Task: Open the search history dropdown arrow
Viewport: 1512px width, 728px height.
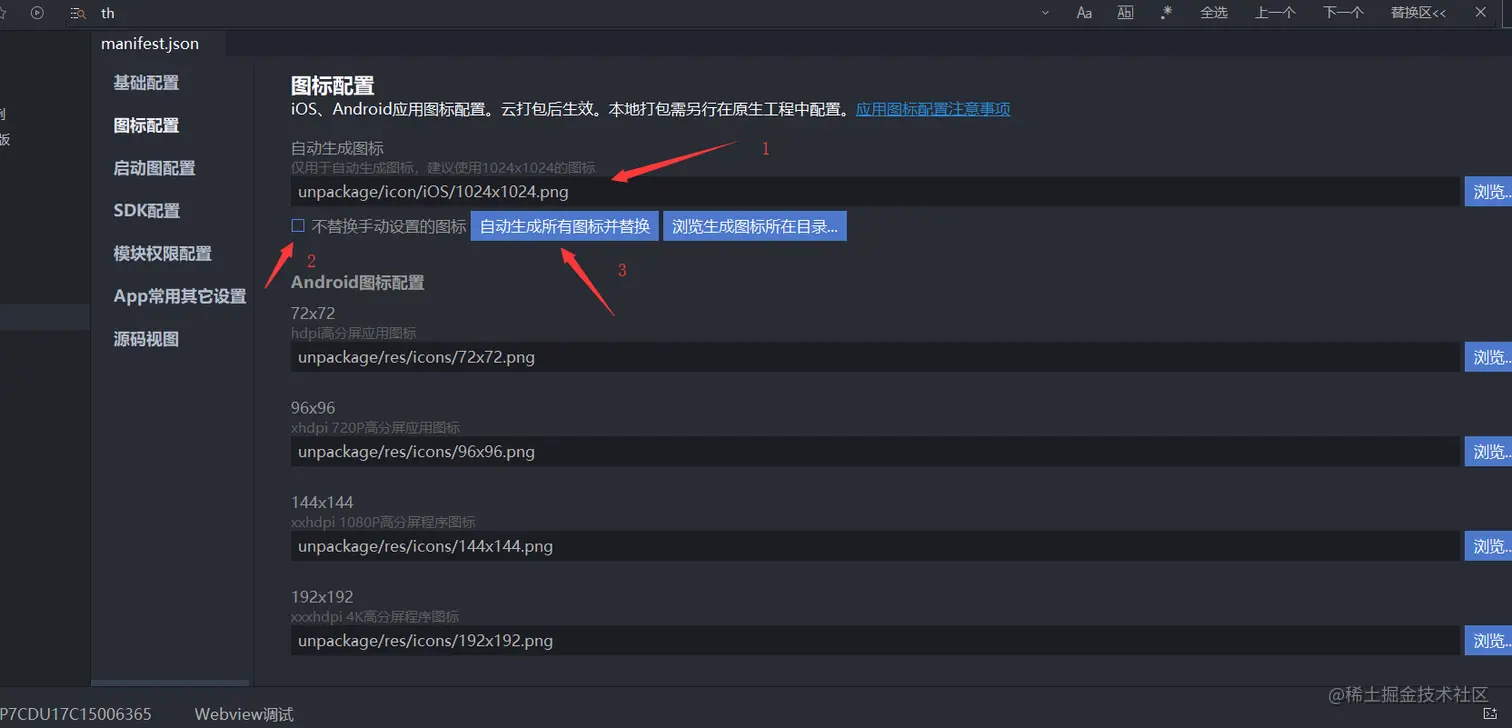Action: click(x=1045, y=13)
